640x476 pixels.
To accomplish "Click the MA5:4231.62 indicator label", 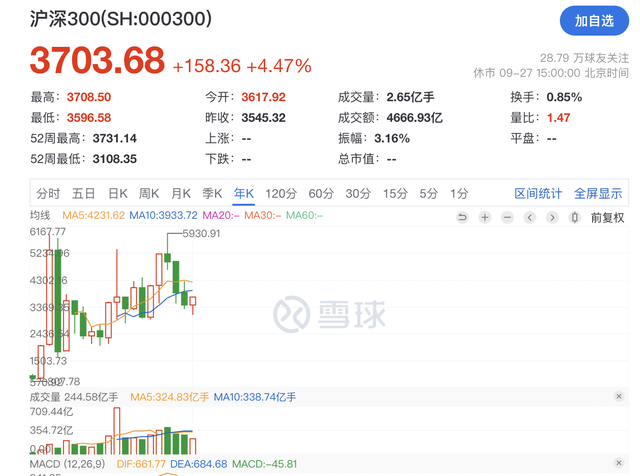I will 93,215.
